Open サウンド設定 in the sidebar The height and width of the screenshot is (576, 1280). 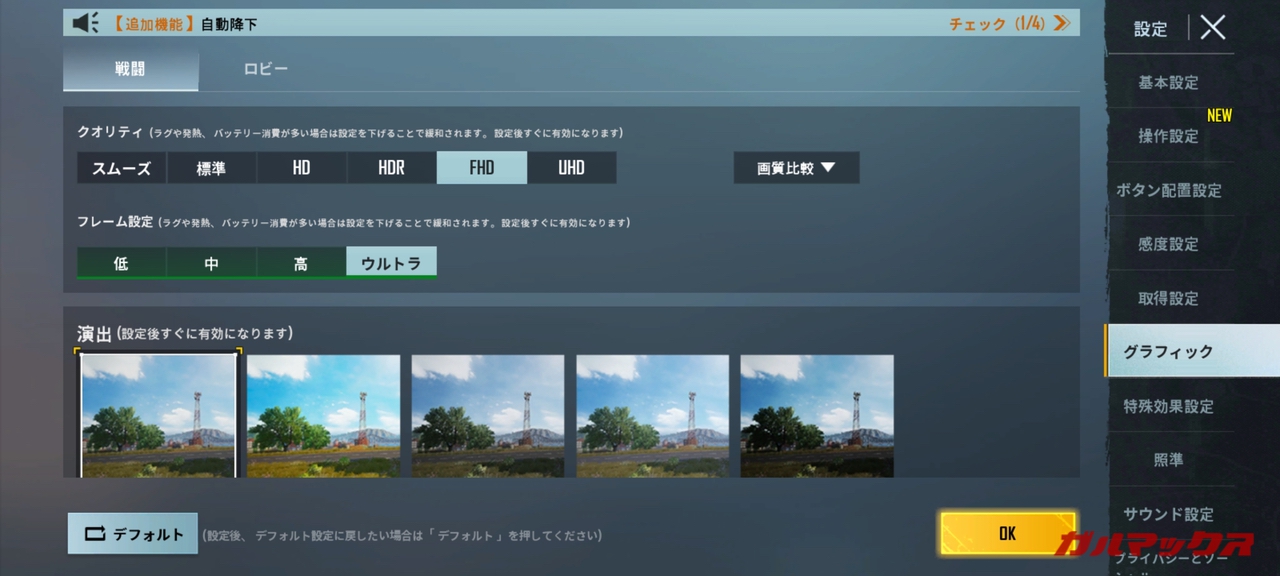(x=1168, y=514)
